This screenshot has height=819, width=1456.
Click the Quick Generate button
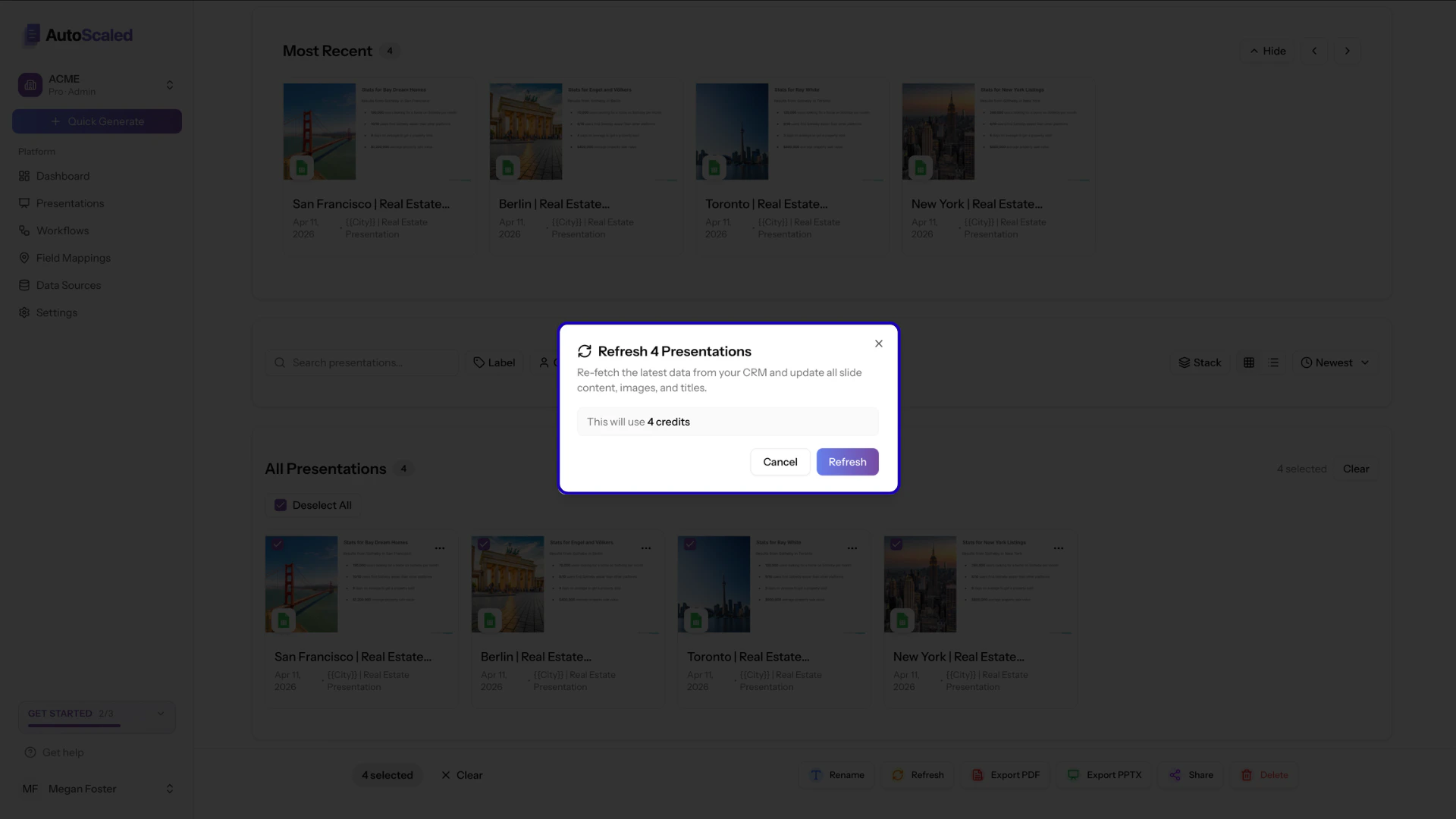point(96,121)
